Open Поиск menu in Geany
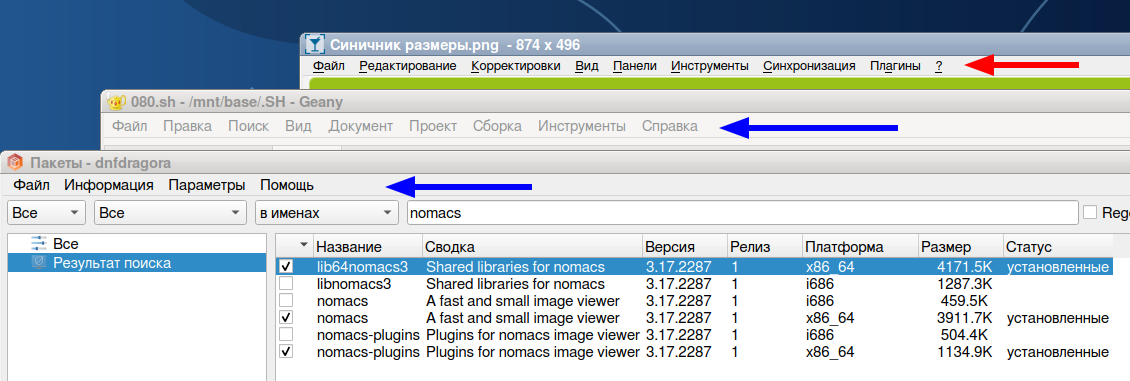 click(x=249, y=126)
